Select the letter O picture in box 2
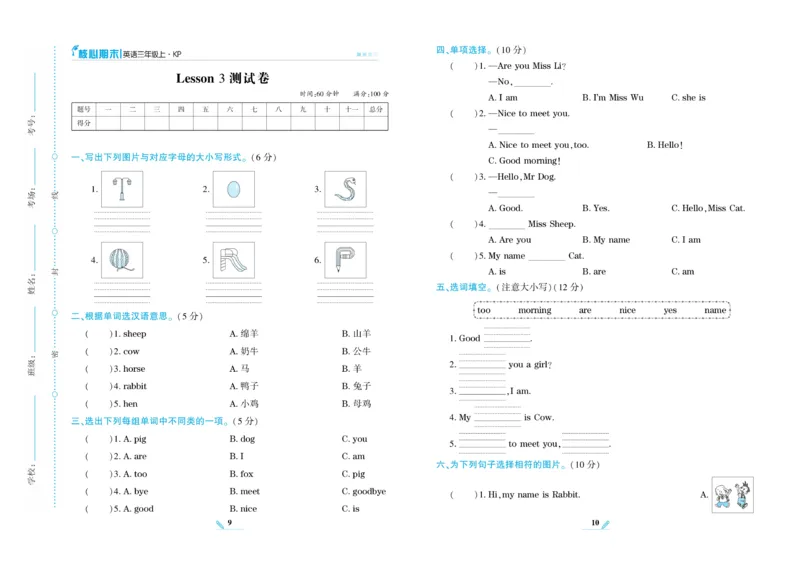 click(x=232, y=189)
